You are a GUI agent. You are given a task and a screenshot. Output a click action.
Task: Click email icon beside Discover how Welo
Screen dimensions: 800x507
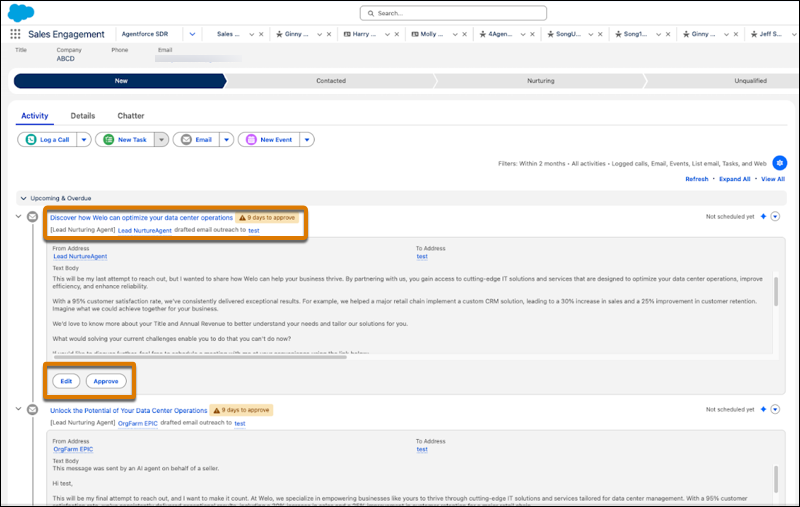32,217
